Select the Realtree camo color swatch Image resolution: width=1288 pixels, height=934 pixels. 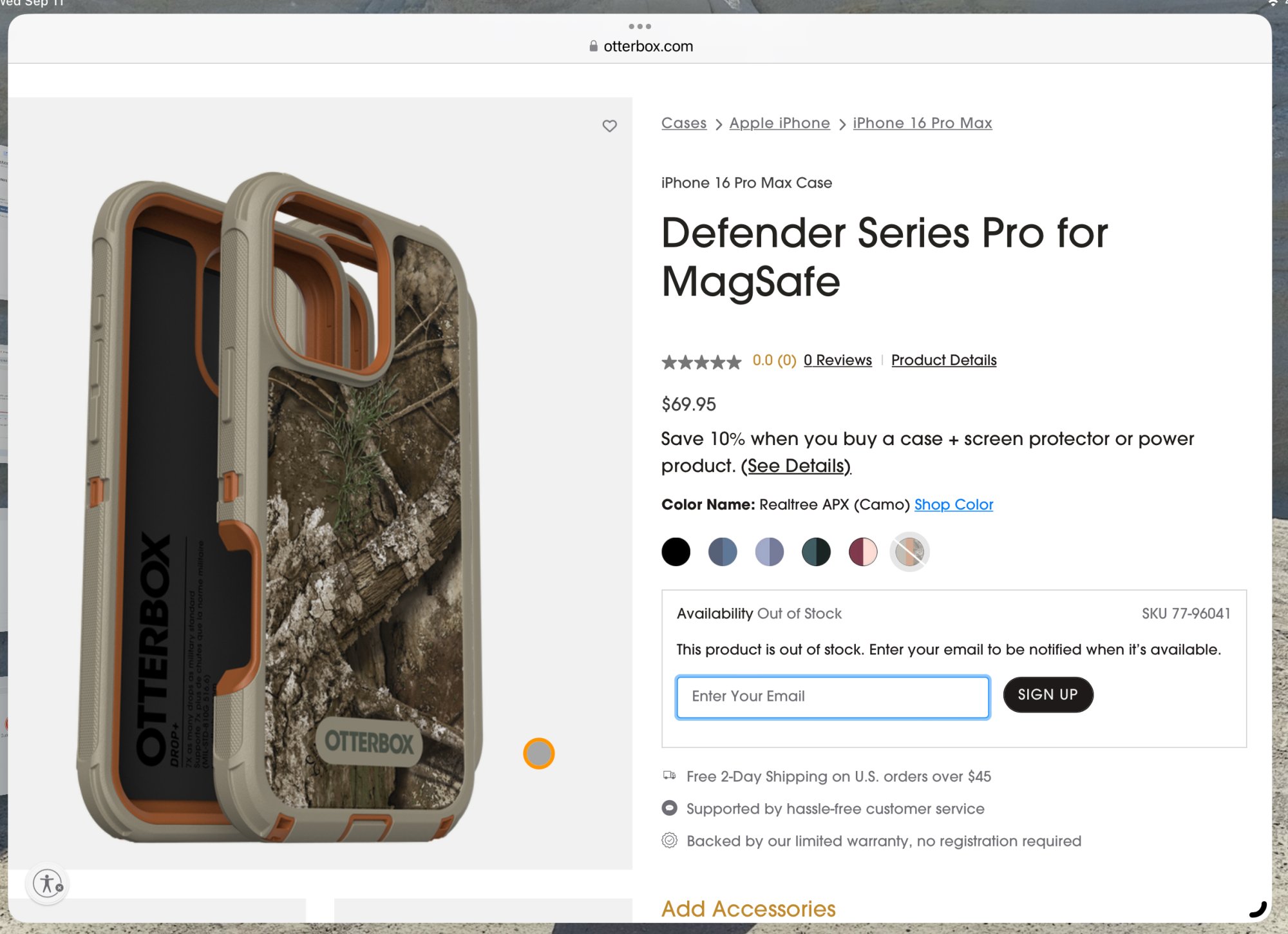[909, 552]
